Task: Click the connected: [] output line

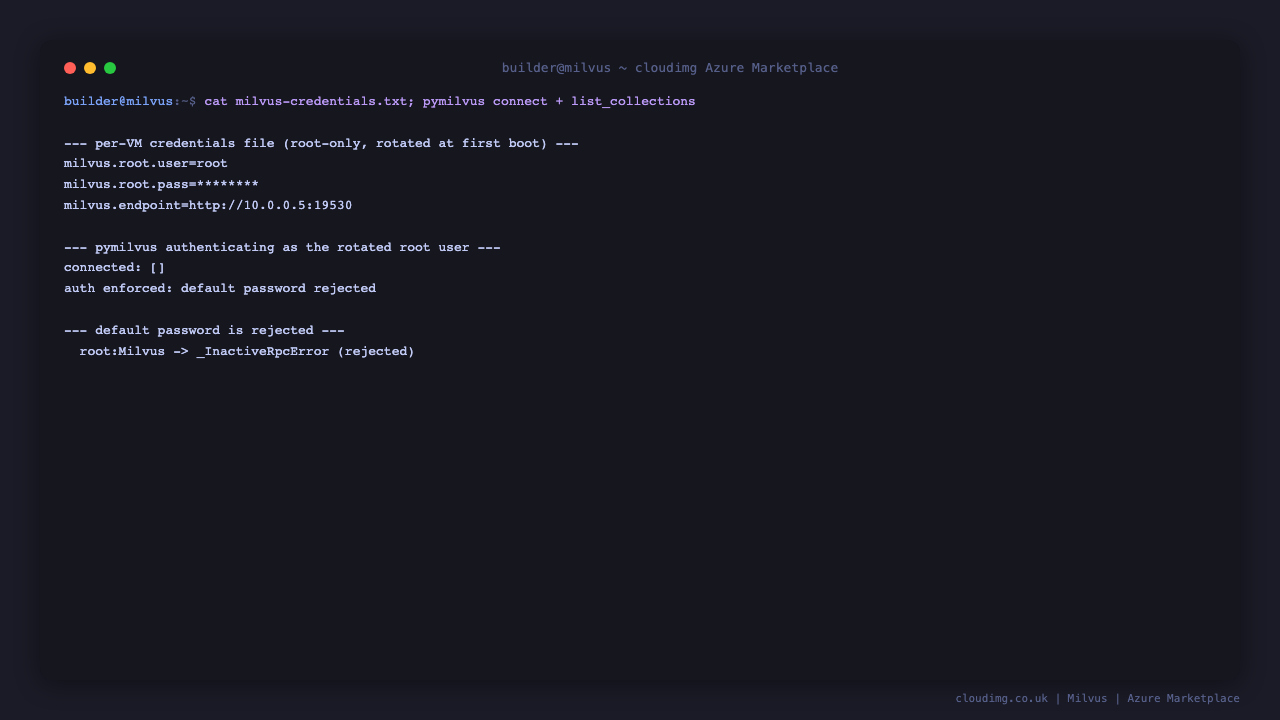Action: click(x=115, y=268)
